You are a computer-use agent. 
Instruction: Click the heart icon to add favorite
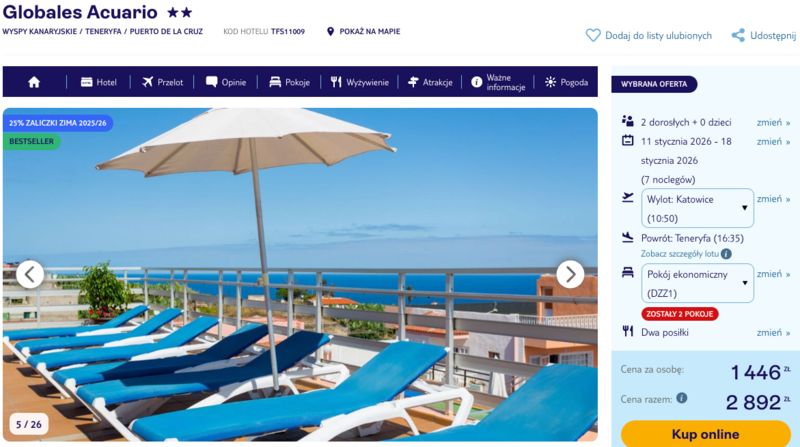593,35
